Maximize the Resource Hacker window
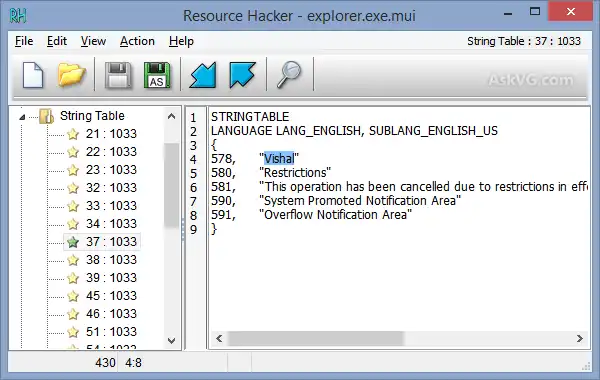The width and height of the screenshot is (600, 380). pos(535,12)
